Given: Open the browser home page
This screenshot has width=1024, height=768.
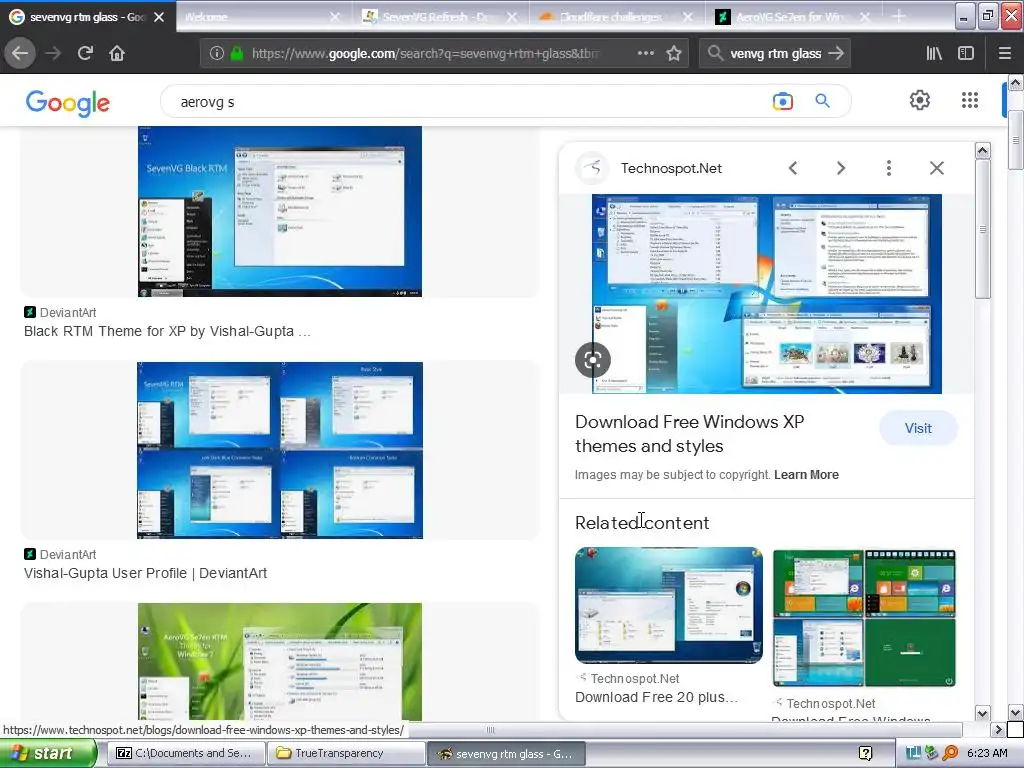Looking at the screenshot, I should tap(117, 53).
